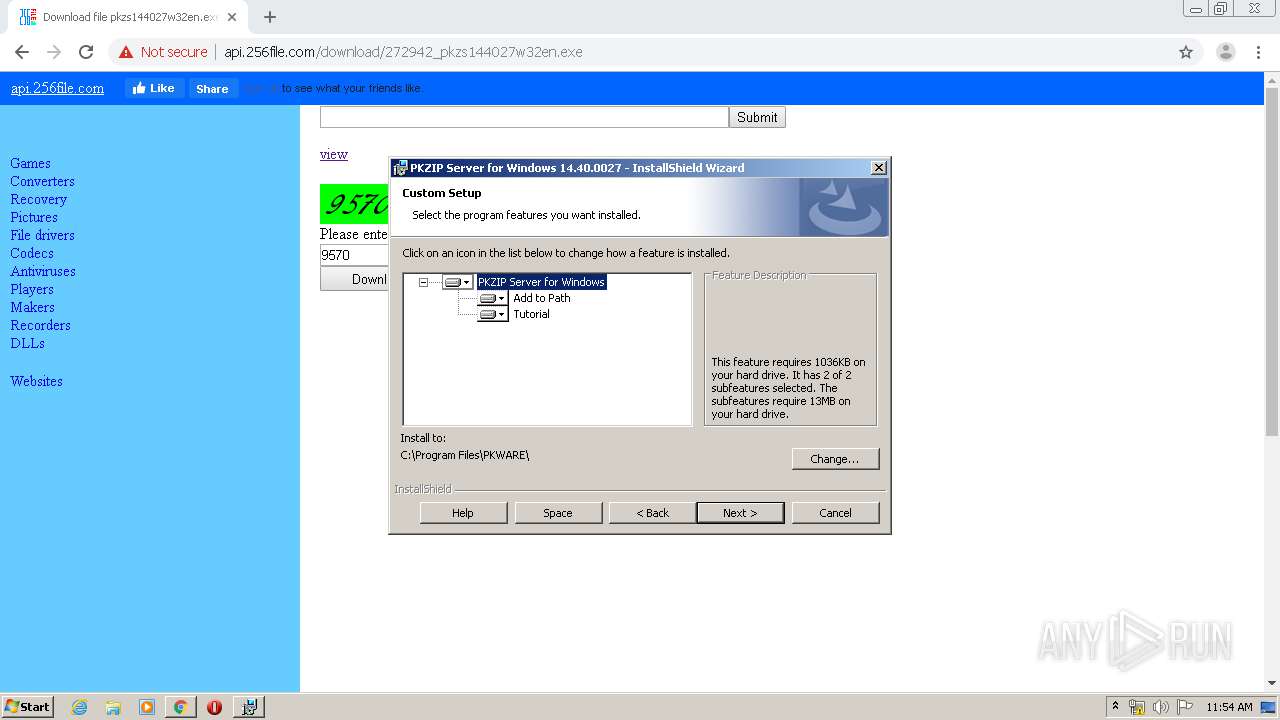
Task: Open the Chrome three-dot menu
Action: pyautogui.click(x=1258, y=52)
